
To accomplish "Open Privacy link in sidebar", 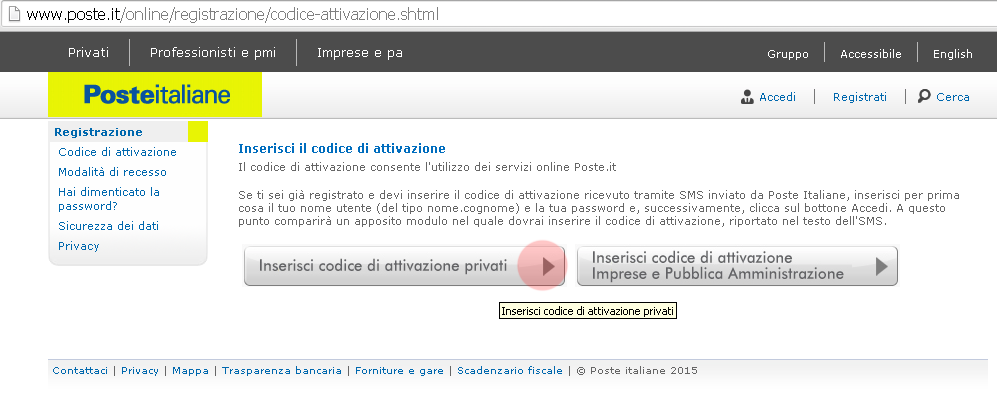I will (x=78, y=246).
